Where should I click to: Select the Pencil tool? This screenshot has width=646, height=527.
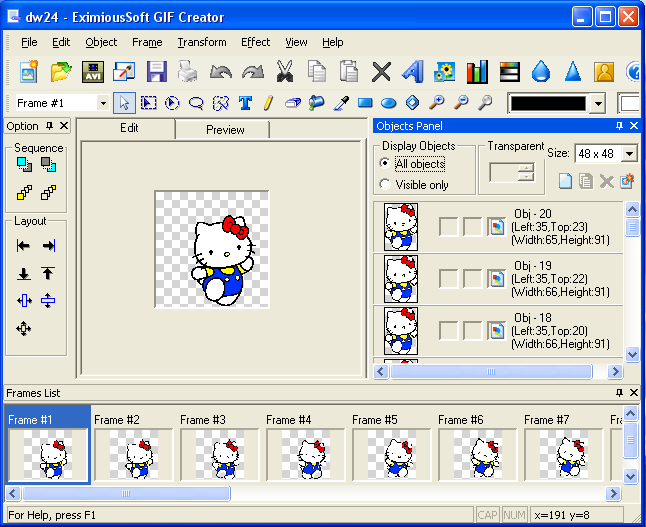click(x=268, y=103)
